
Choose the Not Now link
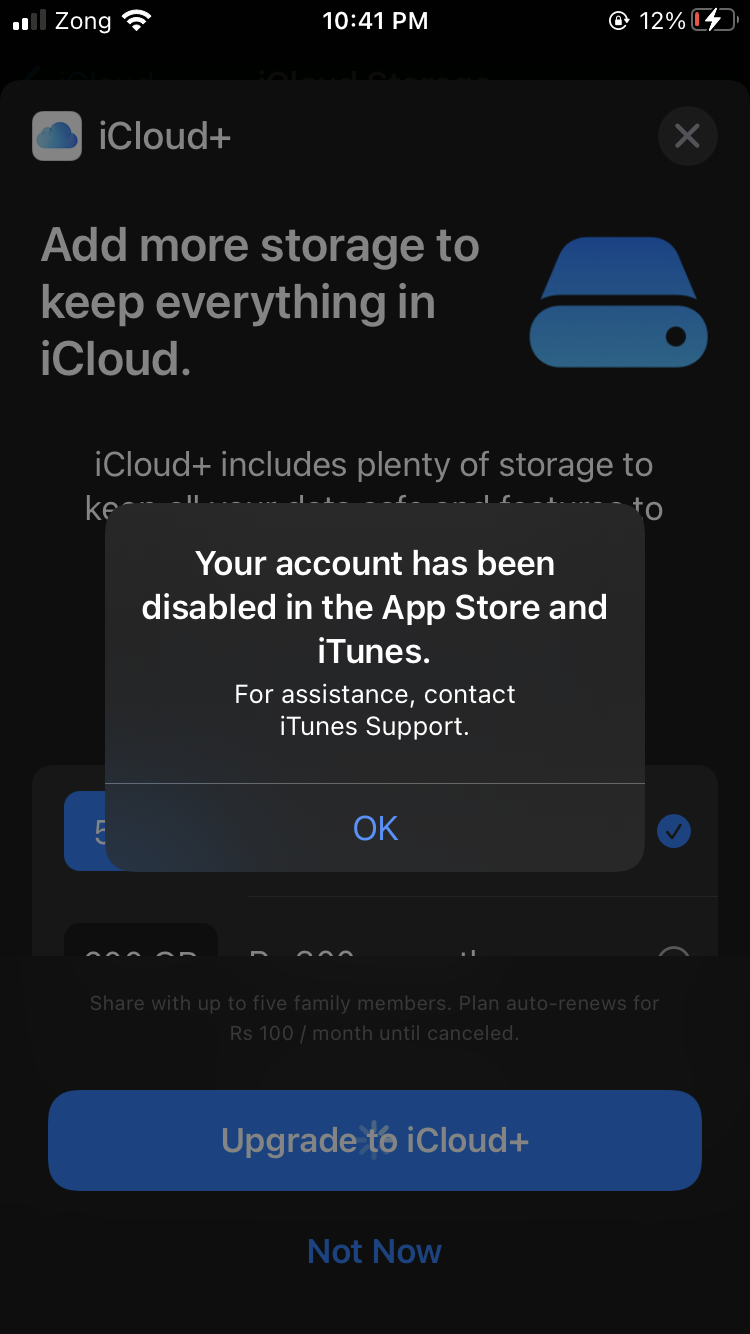[x=375, y=1251]
